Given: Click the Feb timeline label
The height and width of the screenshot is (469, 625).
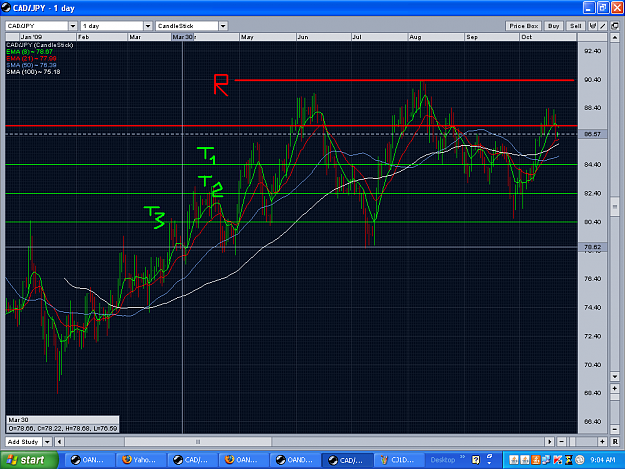Looking at the screenshot, I should click(x=84, y=37).
